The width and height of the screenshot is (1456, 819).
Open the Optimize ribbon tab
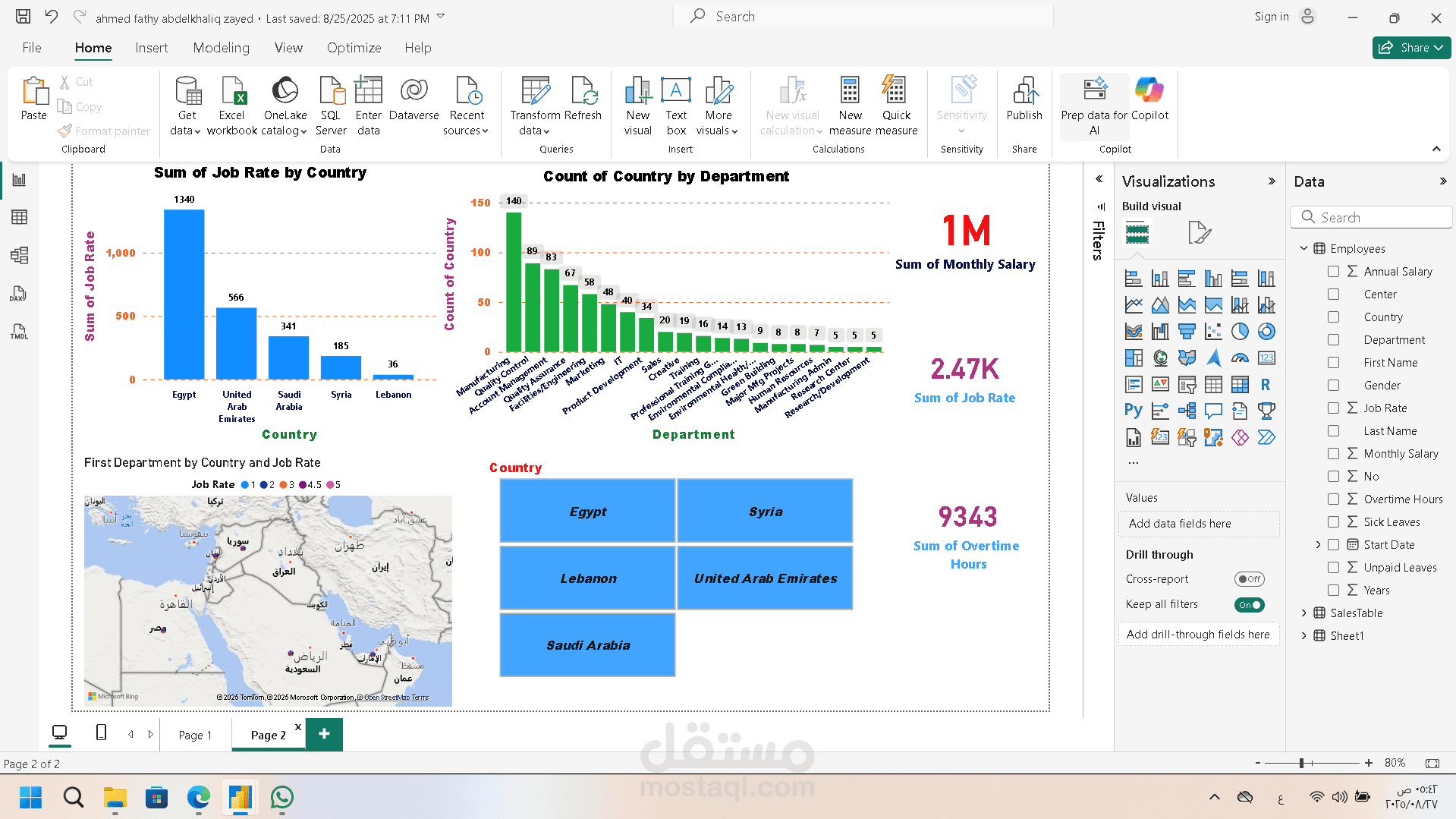coord(354,48)
